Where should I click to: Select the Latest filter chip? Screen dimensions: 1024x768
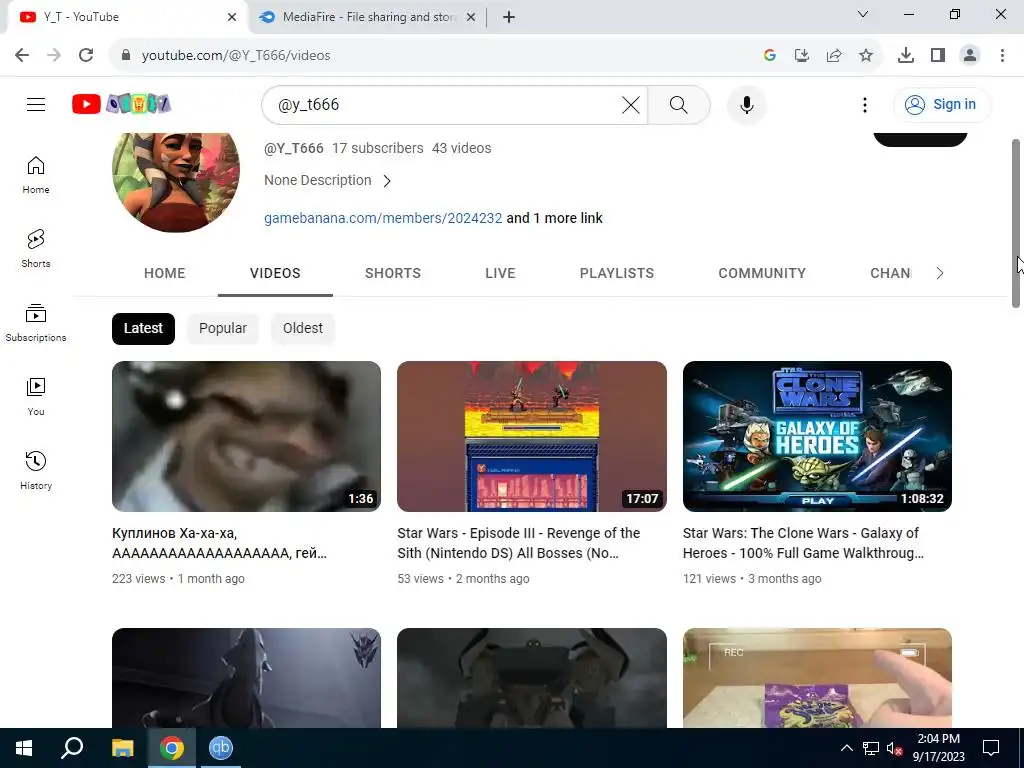pyautogui.click(x=143, y=328)
